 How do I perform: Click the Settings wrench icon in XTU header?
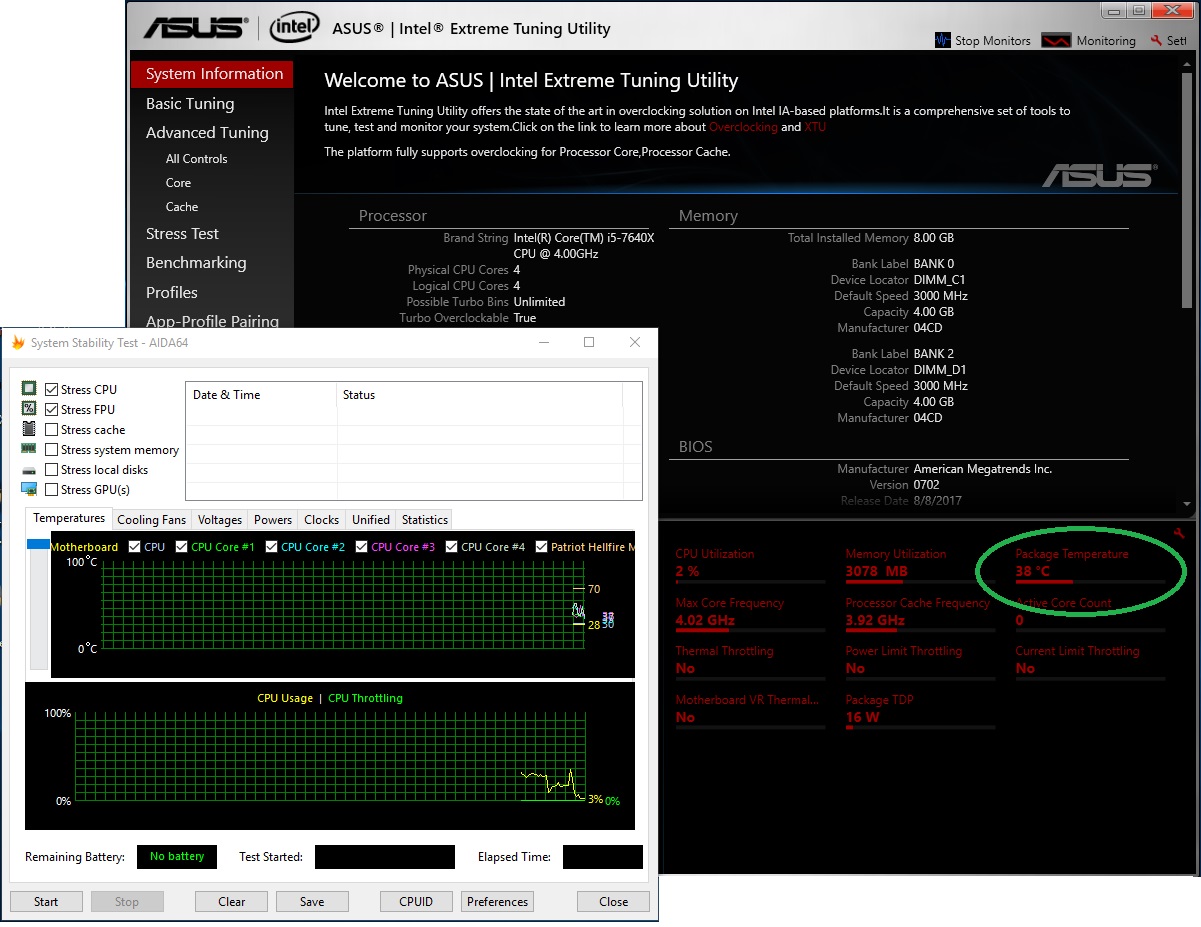tap(1156, 41)
